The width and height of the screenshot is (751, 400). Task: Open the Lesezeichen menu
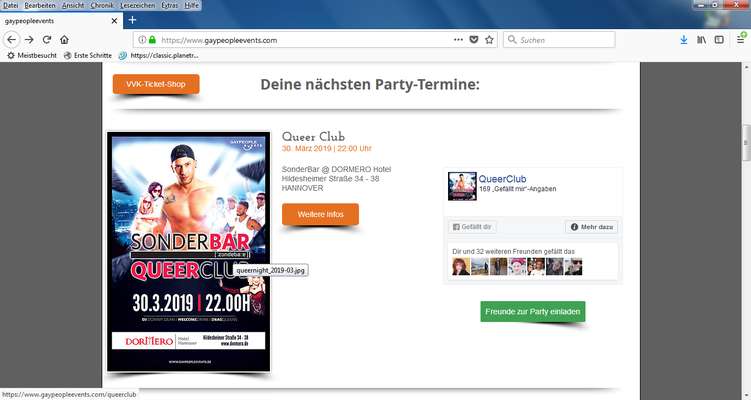pos(137,5)
